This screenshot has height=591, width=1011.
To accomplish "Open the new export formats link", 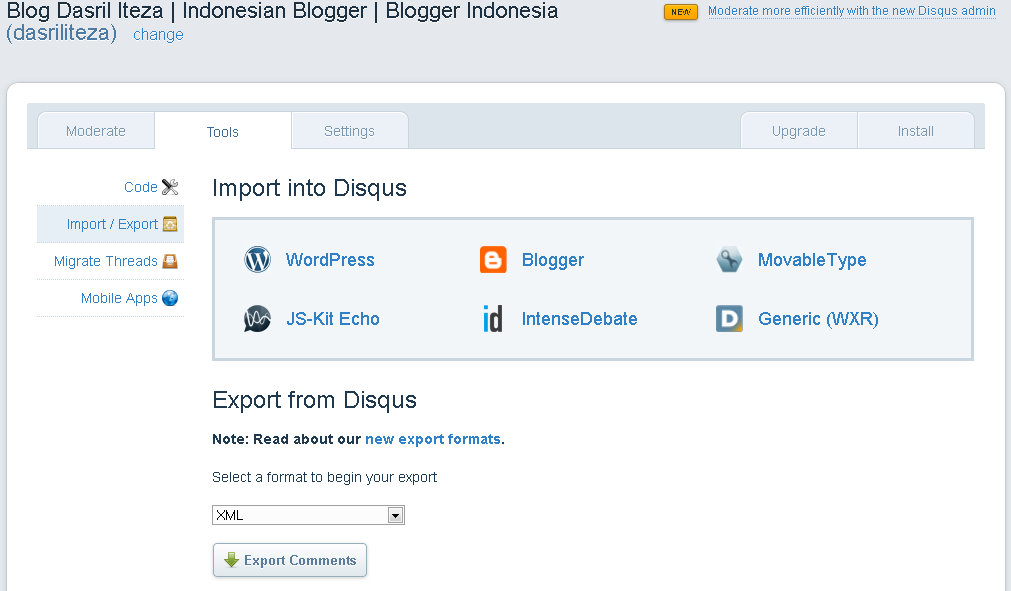I will (432, 438).
